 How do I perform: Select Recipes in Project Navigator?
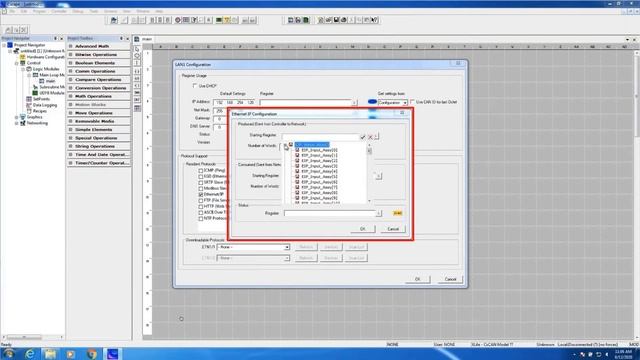(x=40, y=111)
